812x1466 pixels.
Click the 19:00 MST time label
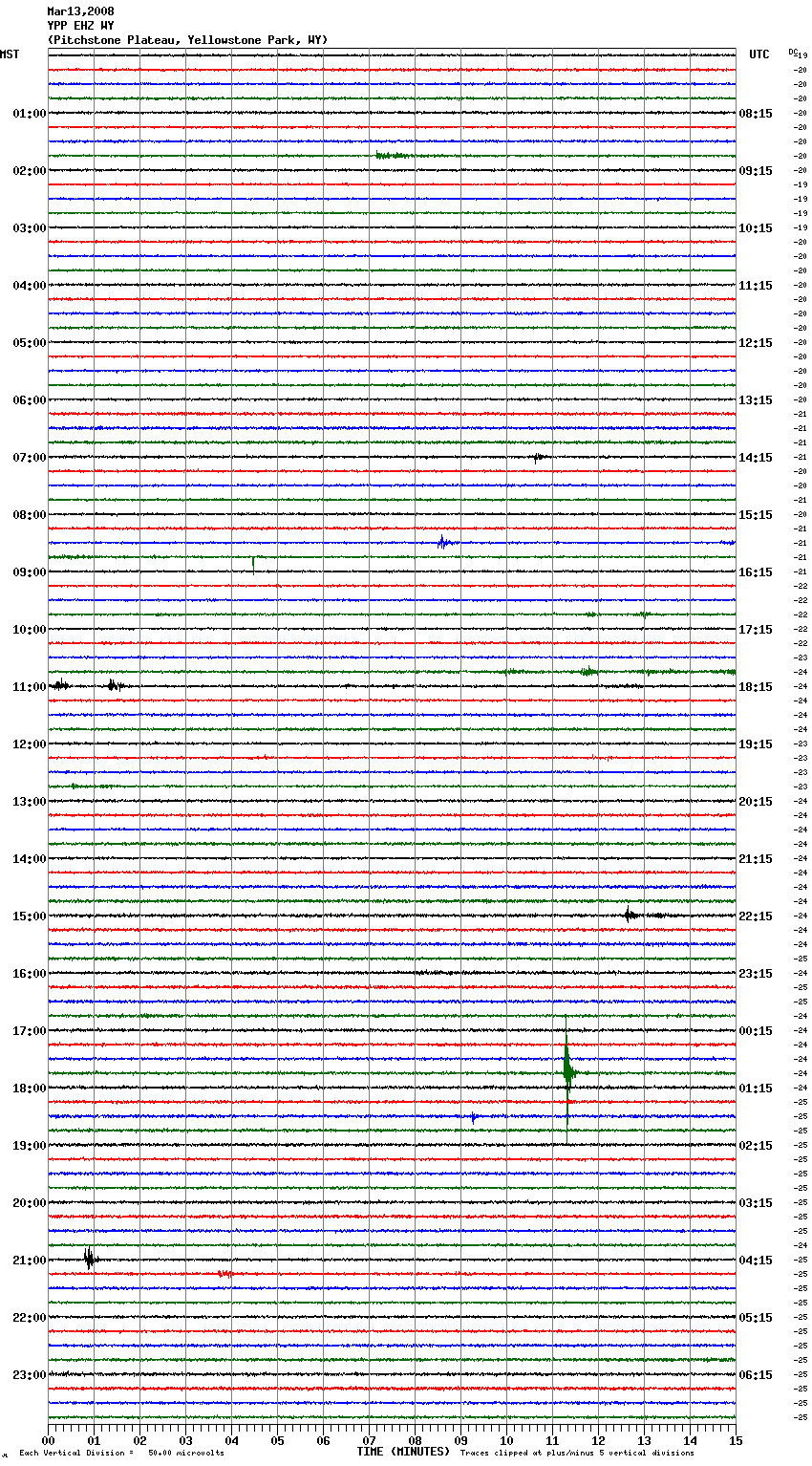[30, 1146]
